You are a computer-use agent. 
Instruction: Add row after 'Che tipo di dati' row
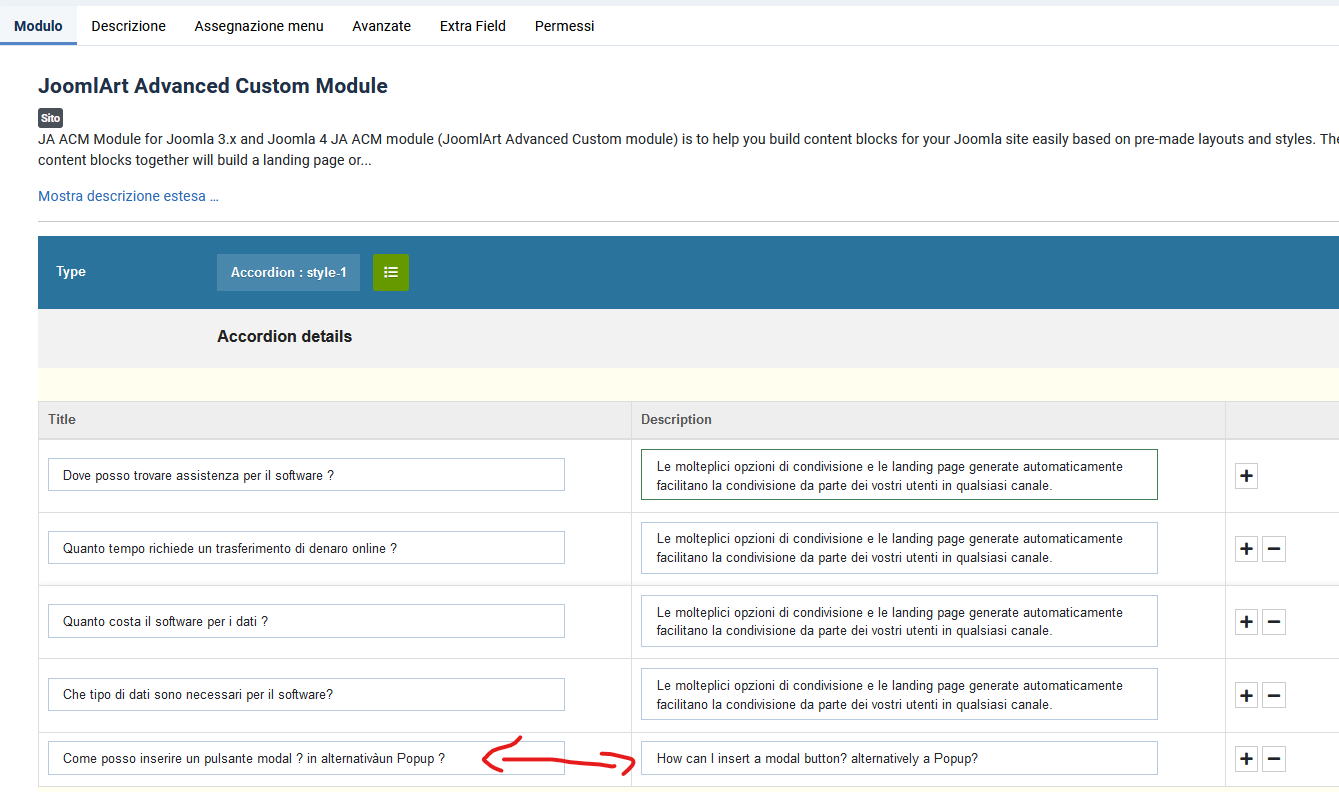point(1246,695)
